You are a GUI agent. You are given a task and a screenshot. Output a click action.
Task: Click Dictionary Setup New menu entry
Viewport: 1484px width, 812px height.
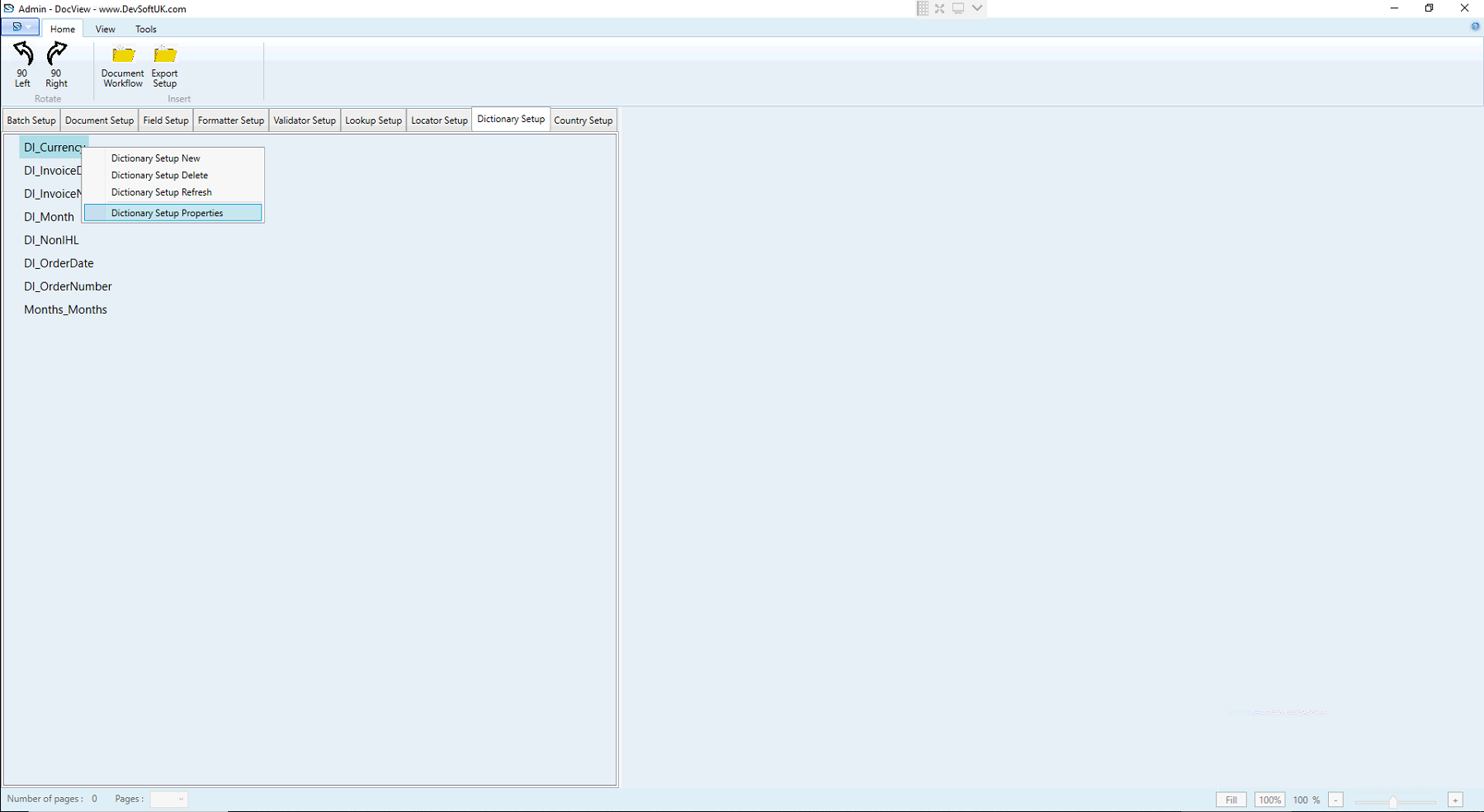[x=155, y=158]
